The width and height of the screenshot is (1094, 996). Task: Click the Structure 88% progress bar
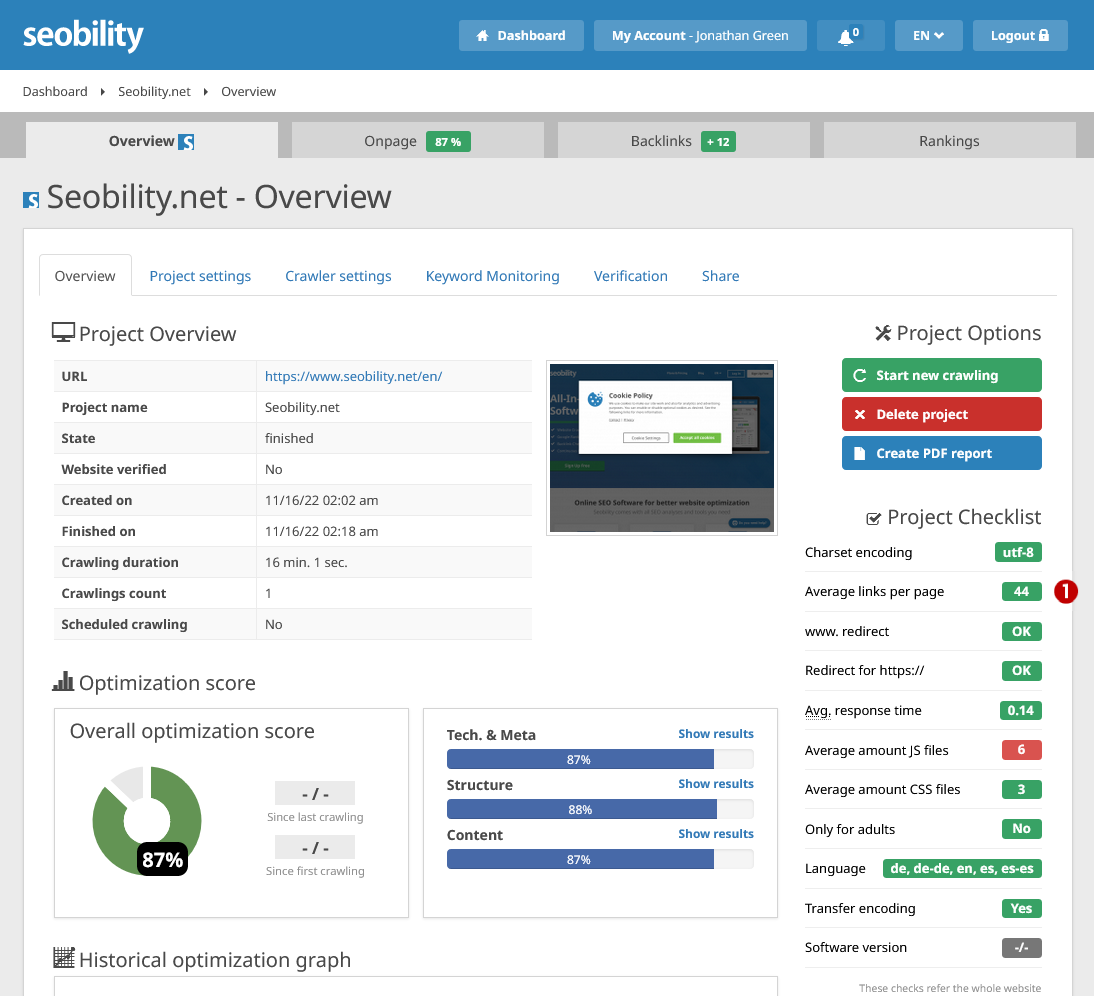click(x=600, y=809)
